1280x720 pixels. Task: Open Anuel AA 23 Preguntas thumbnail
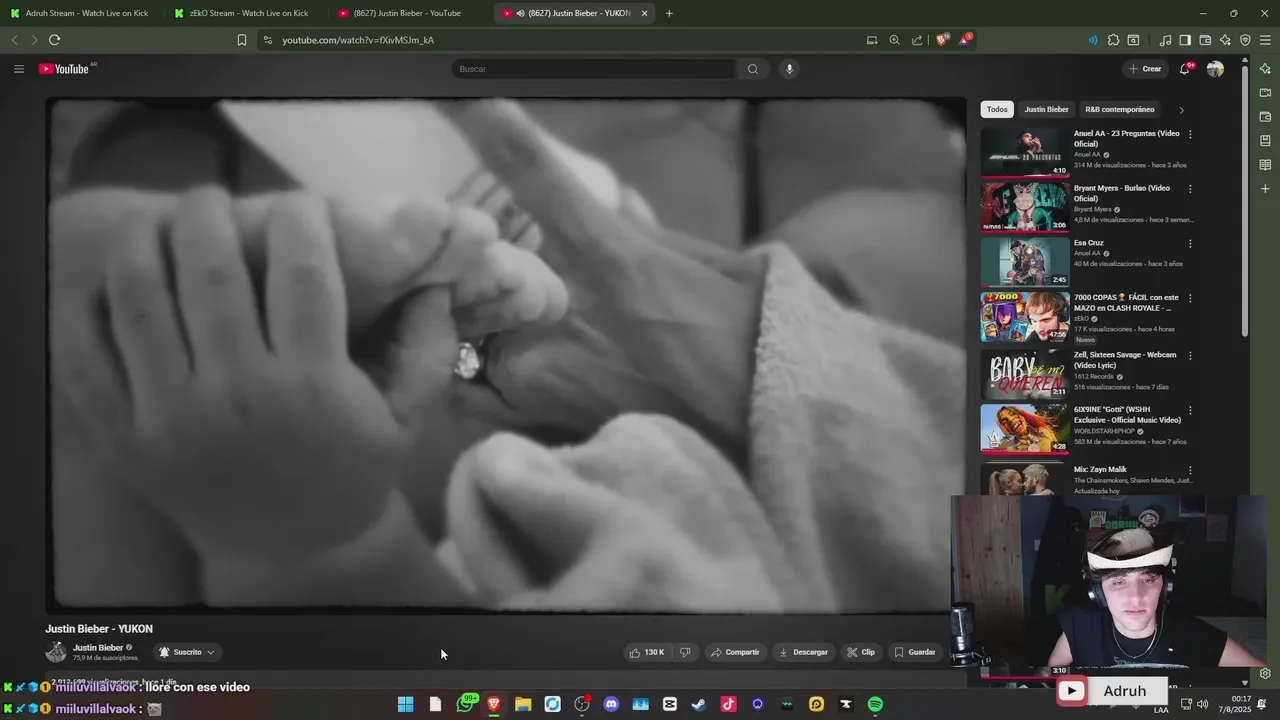click(x=1025, y=152)
